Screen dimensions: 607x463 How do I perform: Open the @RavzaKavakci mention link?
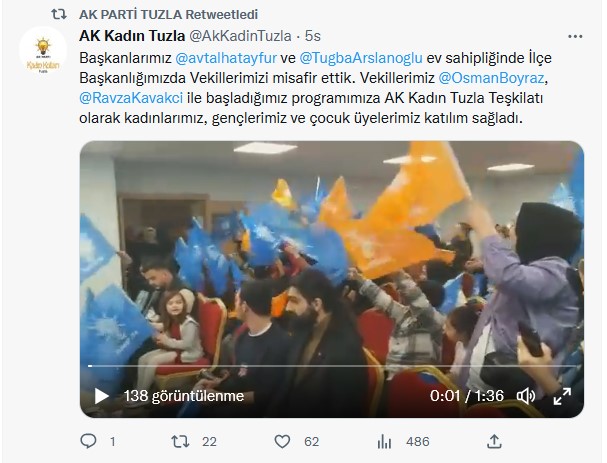coord(131,98)
